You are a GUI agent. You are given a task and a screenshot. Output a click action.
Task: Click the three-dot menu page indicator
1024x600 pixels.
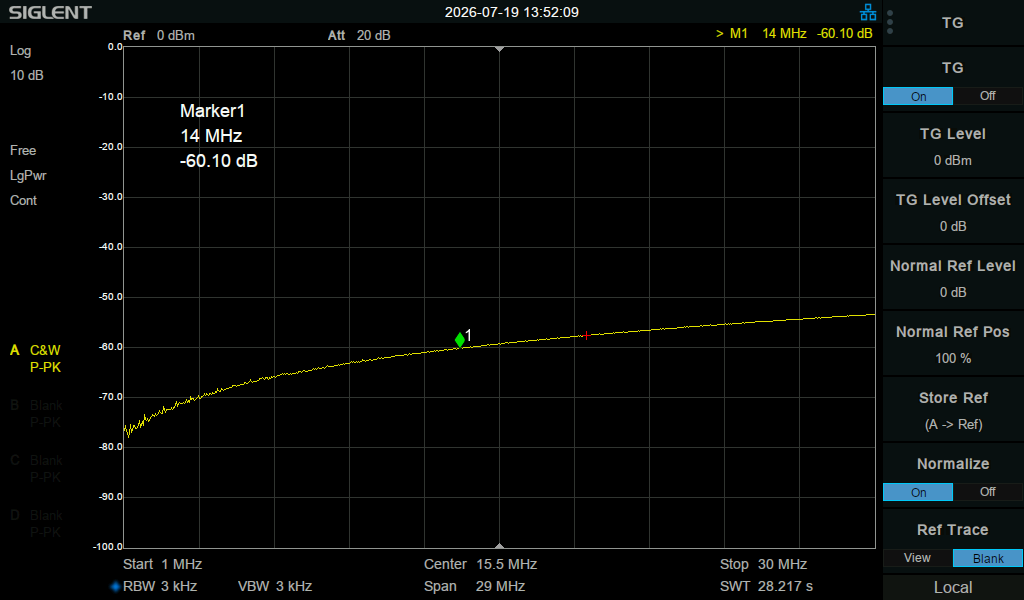[890, 22]
